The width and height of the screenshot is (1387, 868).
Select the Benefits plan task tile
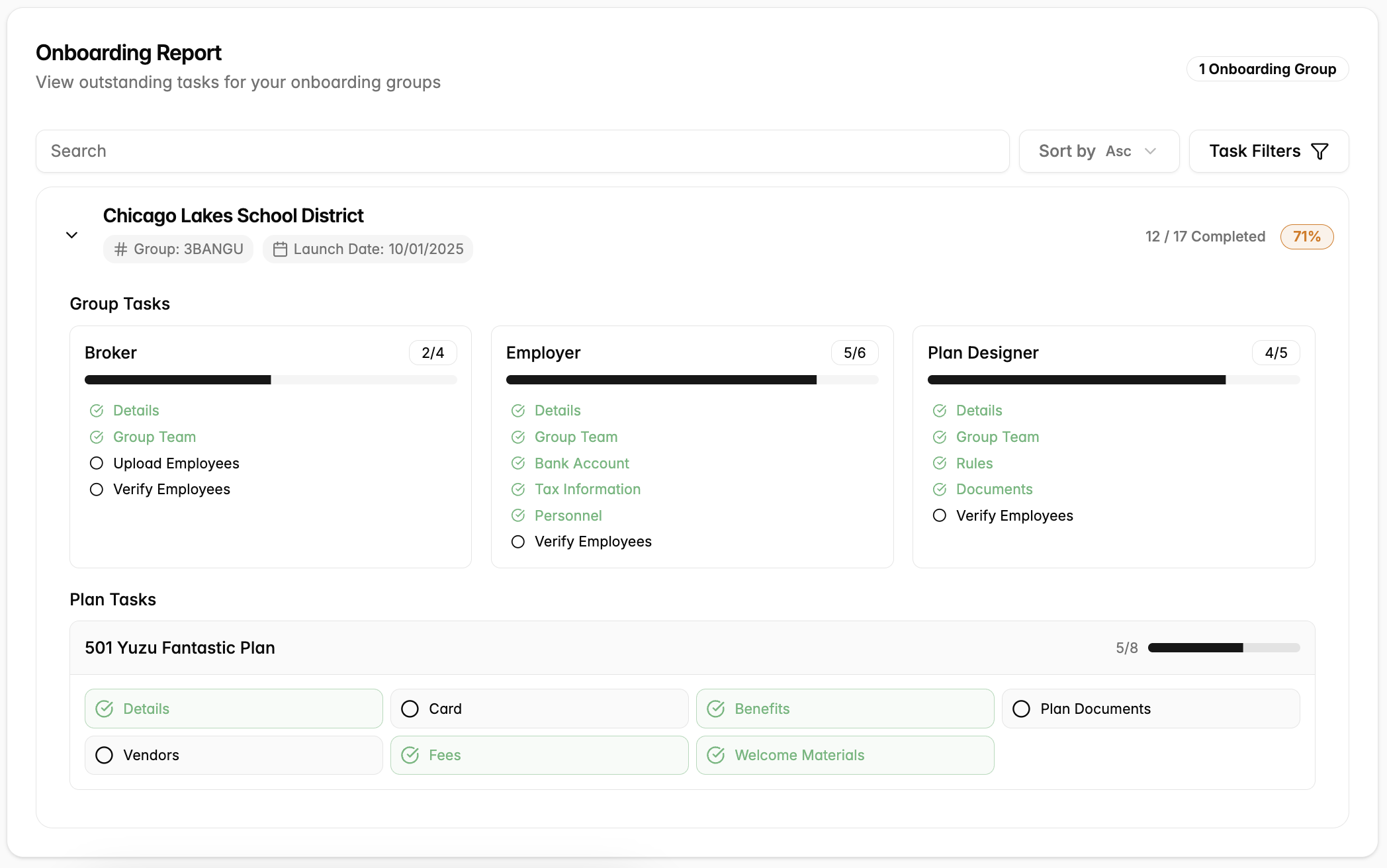(x=844, y=709)
